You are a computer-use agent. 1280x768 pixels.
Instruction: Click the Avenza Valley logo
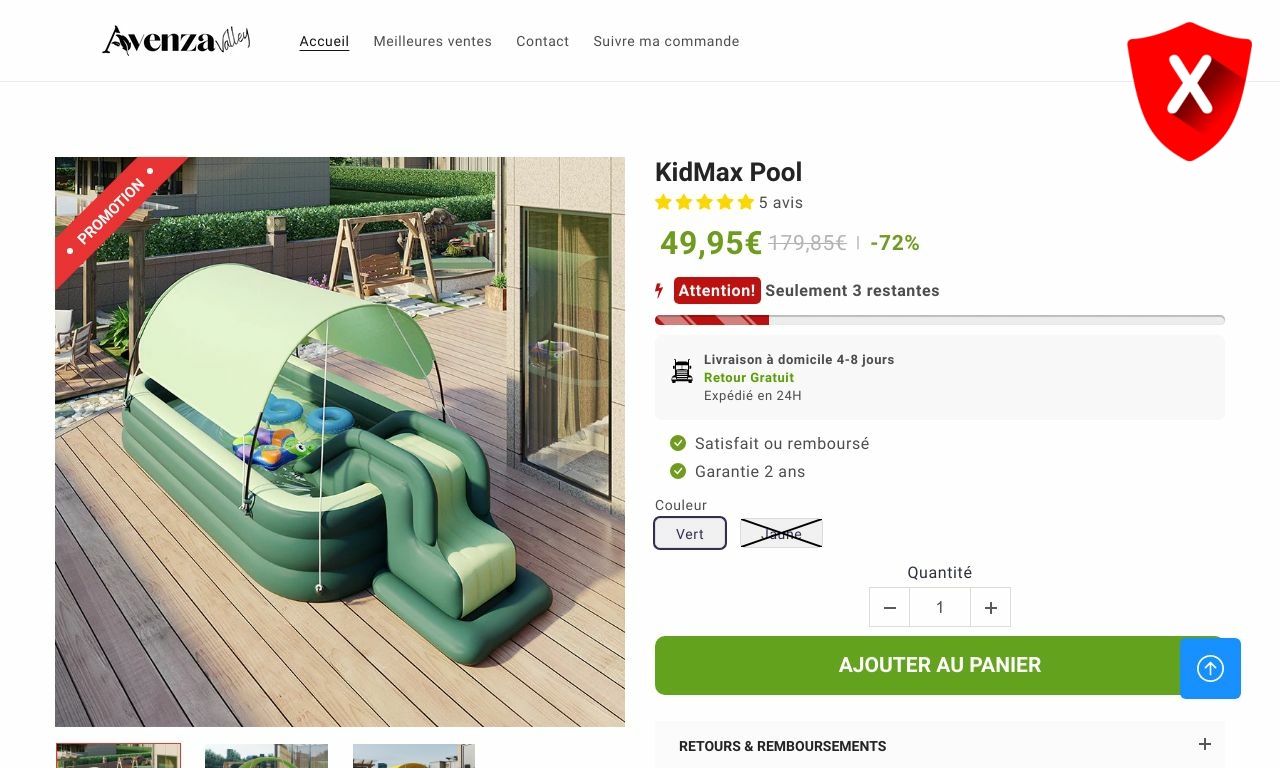[176, 40]
